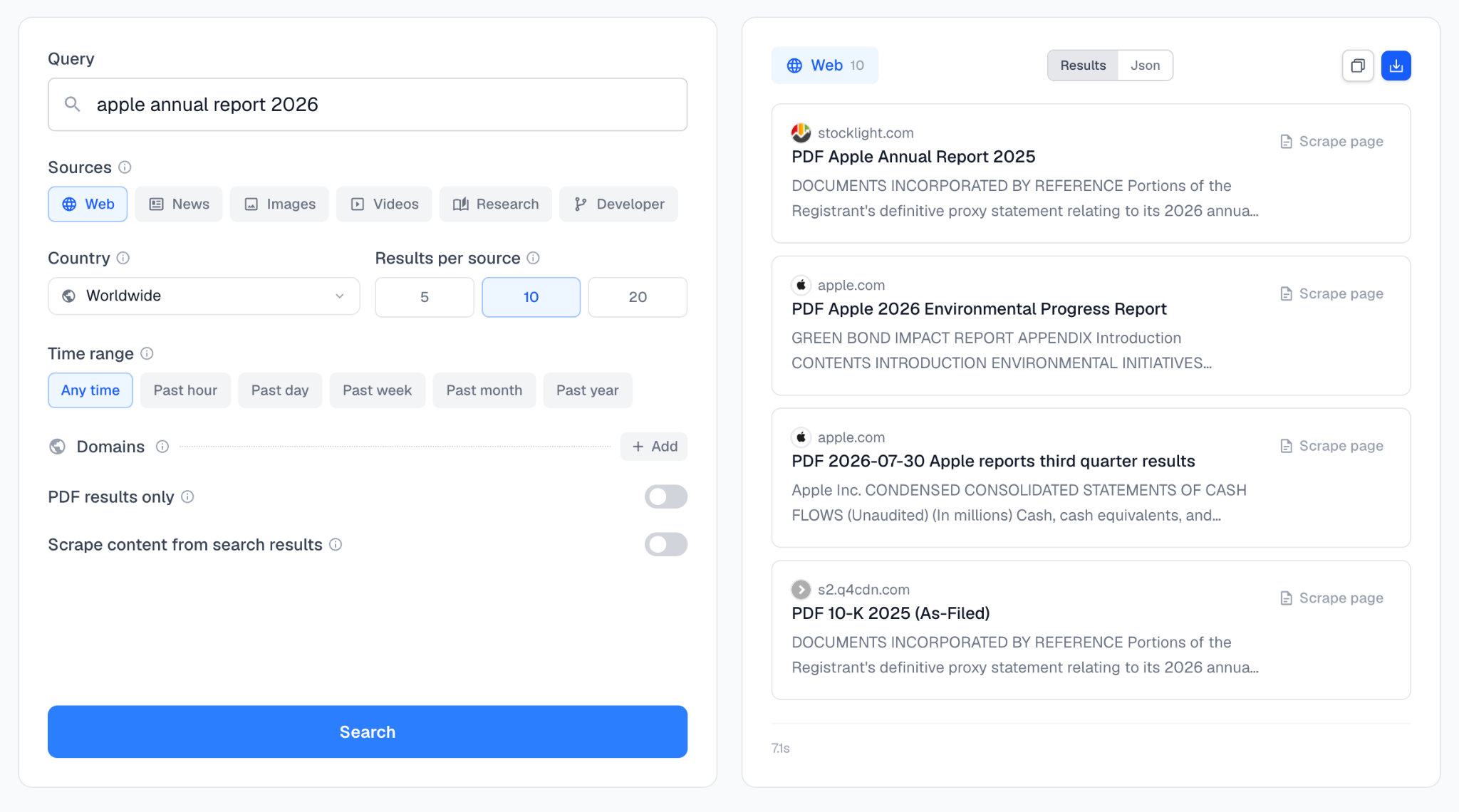1459x812 pixels.
Task: Click the Country info icon
Action: (123, 258)
